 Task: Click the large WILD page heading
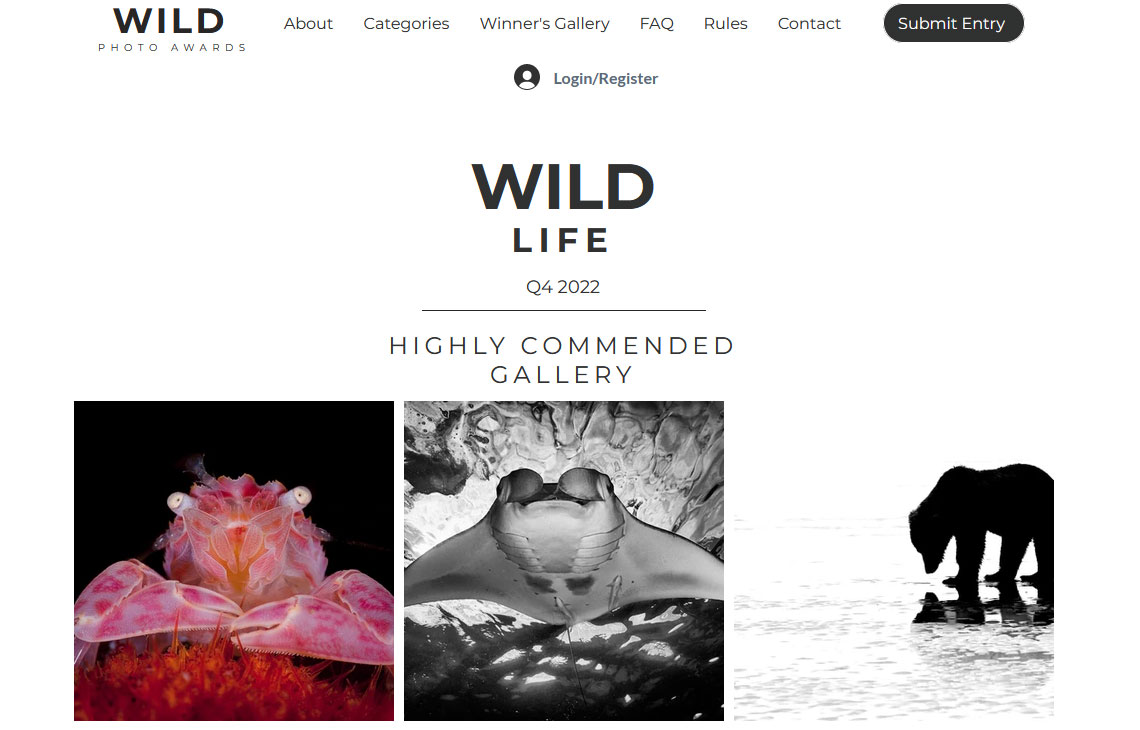563,187
